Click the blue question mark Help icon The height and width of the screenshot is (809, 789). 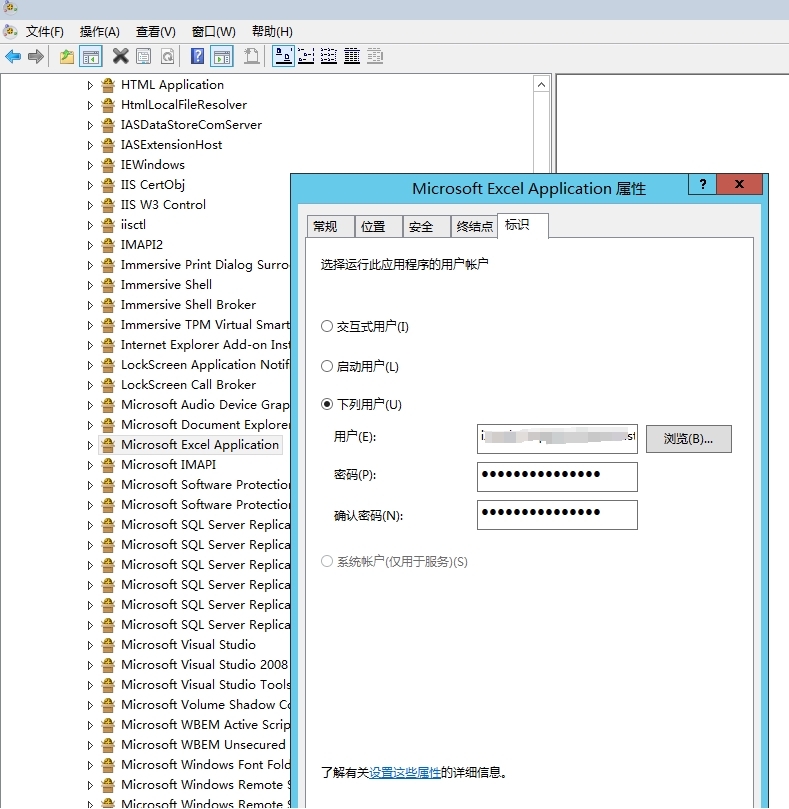pos(197,56)
